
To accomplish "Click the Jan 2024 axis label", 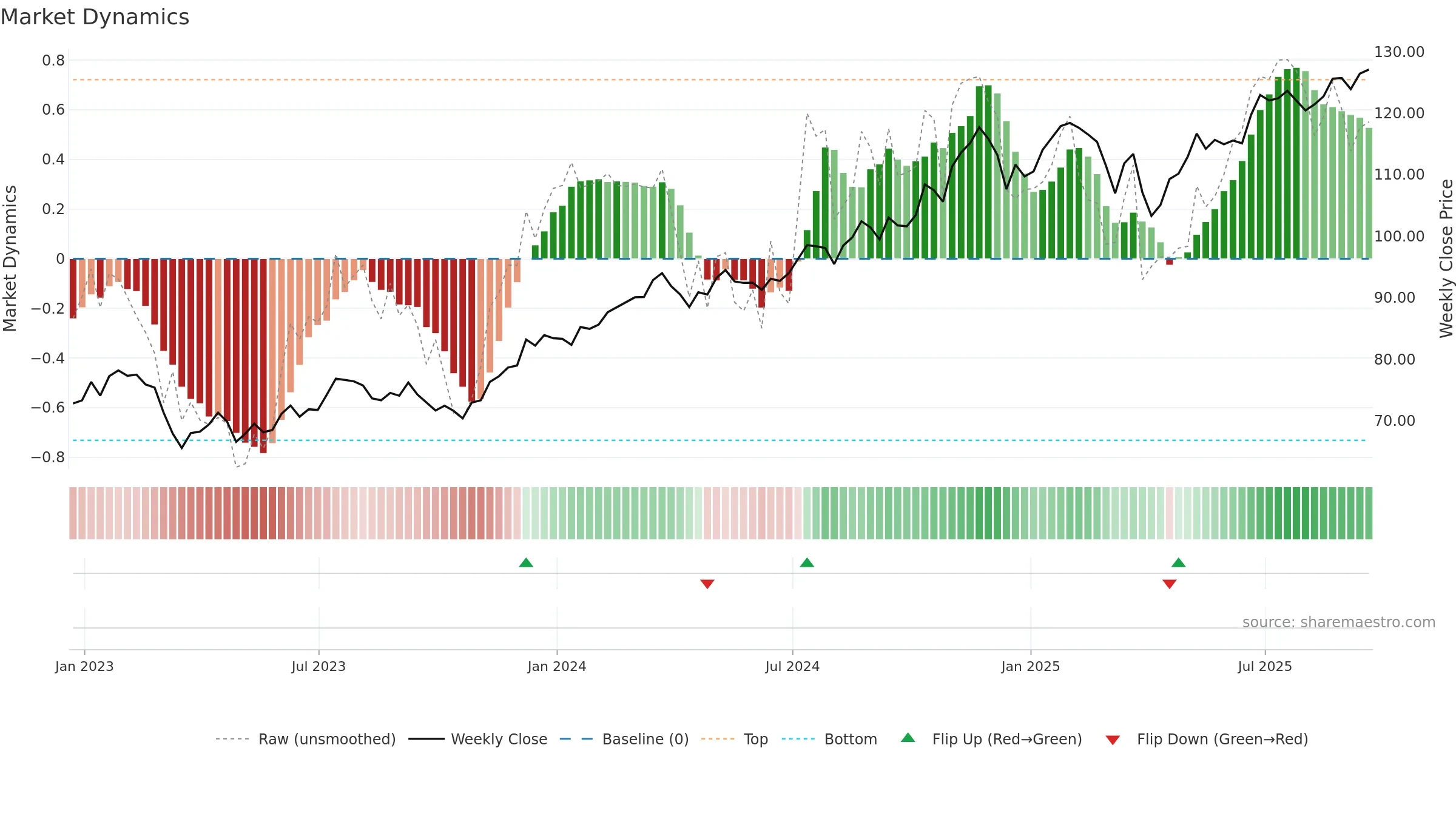I will pyautogui.click(x=557, y=666).
